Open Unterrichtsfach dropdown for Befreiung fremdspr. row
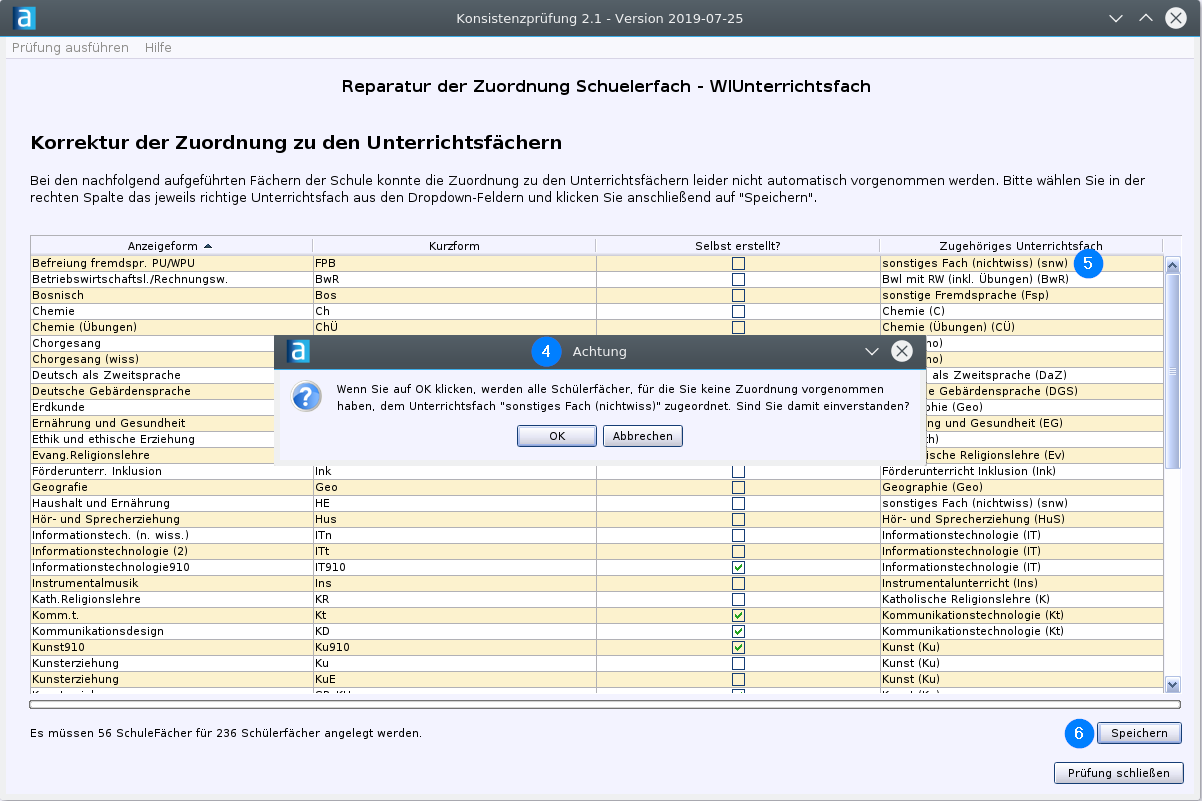This screenshot has width=1202, height=801. pos(1021,263)
